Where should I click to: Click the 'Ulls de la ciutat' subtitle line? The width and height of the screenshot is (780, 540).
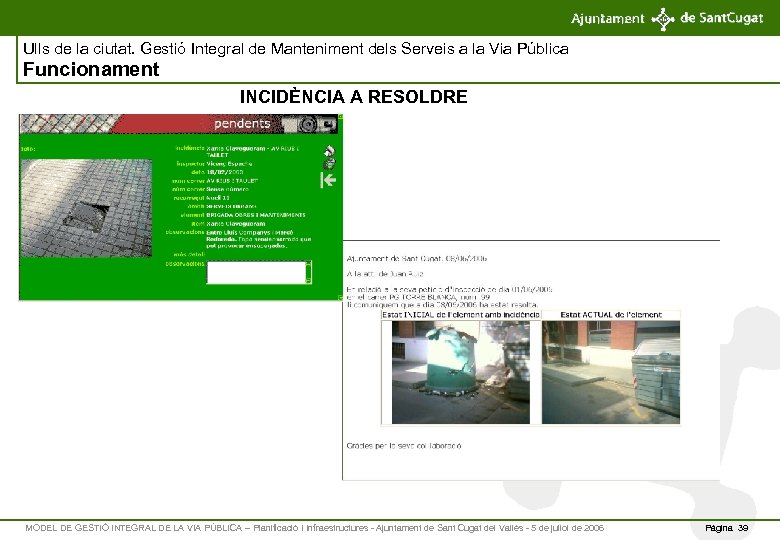pos(295,49)
